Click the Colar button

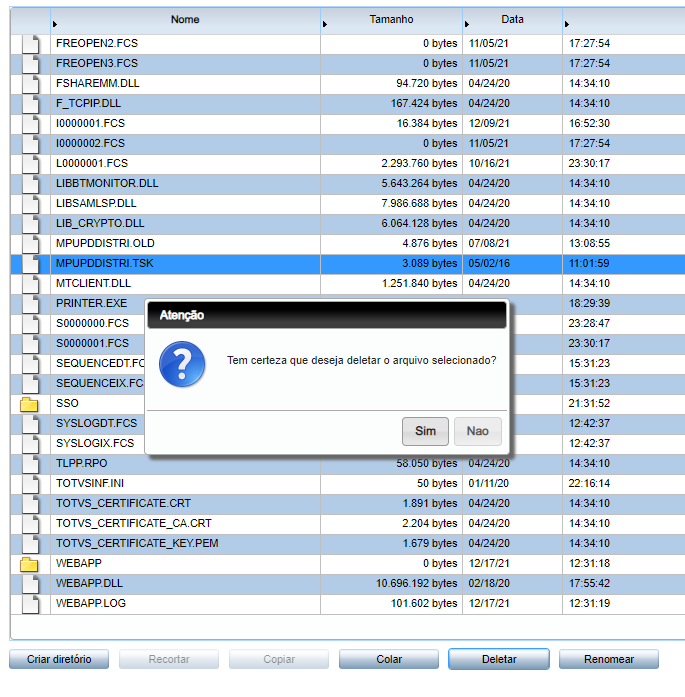coord(389,659)
